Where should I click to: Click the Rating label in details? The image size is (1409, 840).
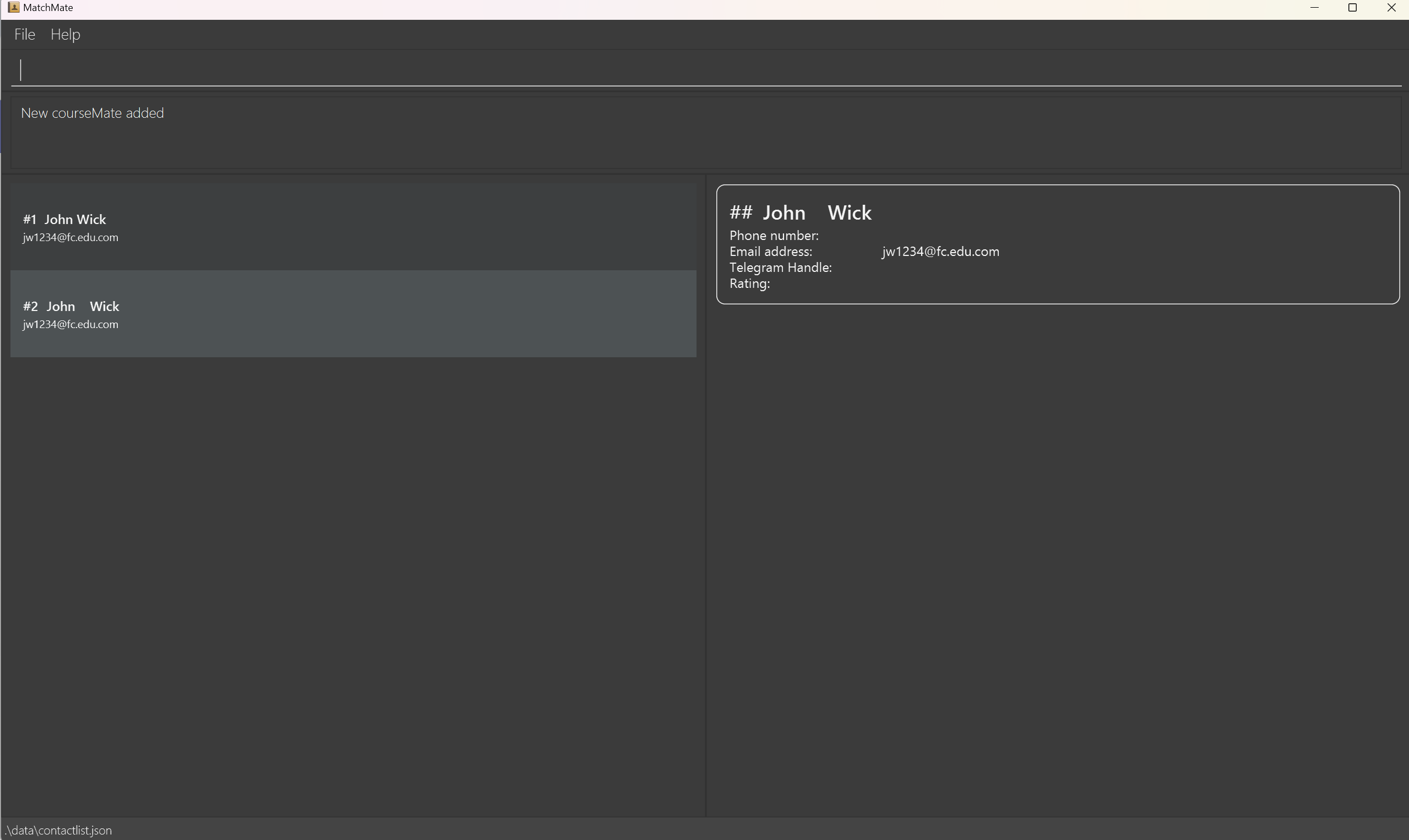tap(749, 283)
